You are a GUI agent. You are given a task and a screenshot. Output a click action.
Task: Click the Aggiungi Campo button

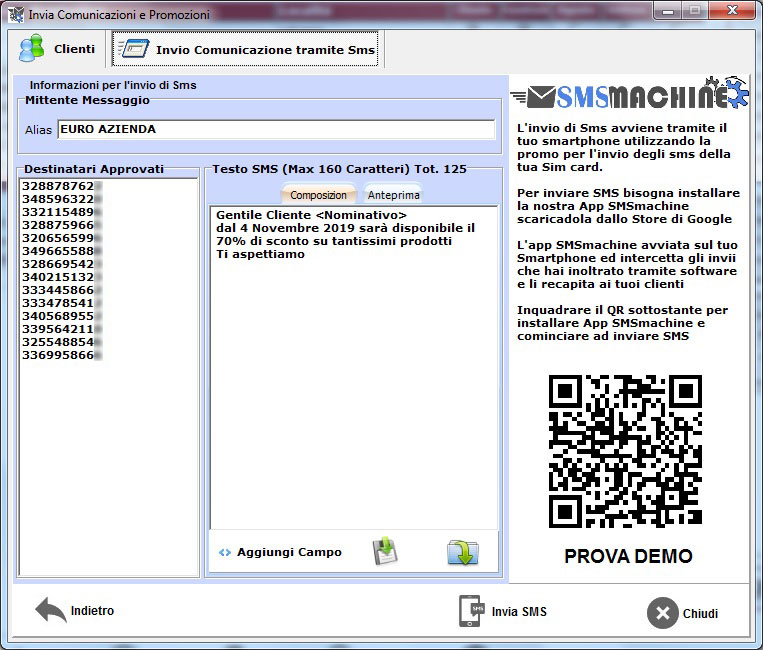tap(281, 552)
